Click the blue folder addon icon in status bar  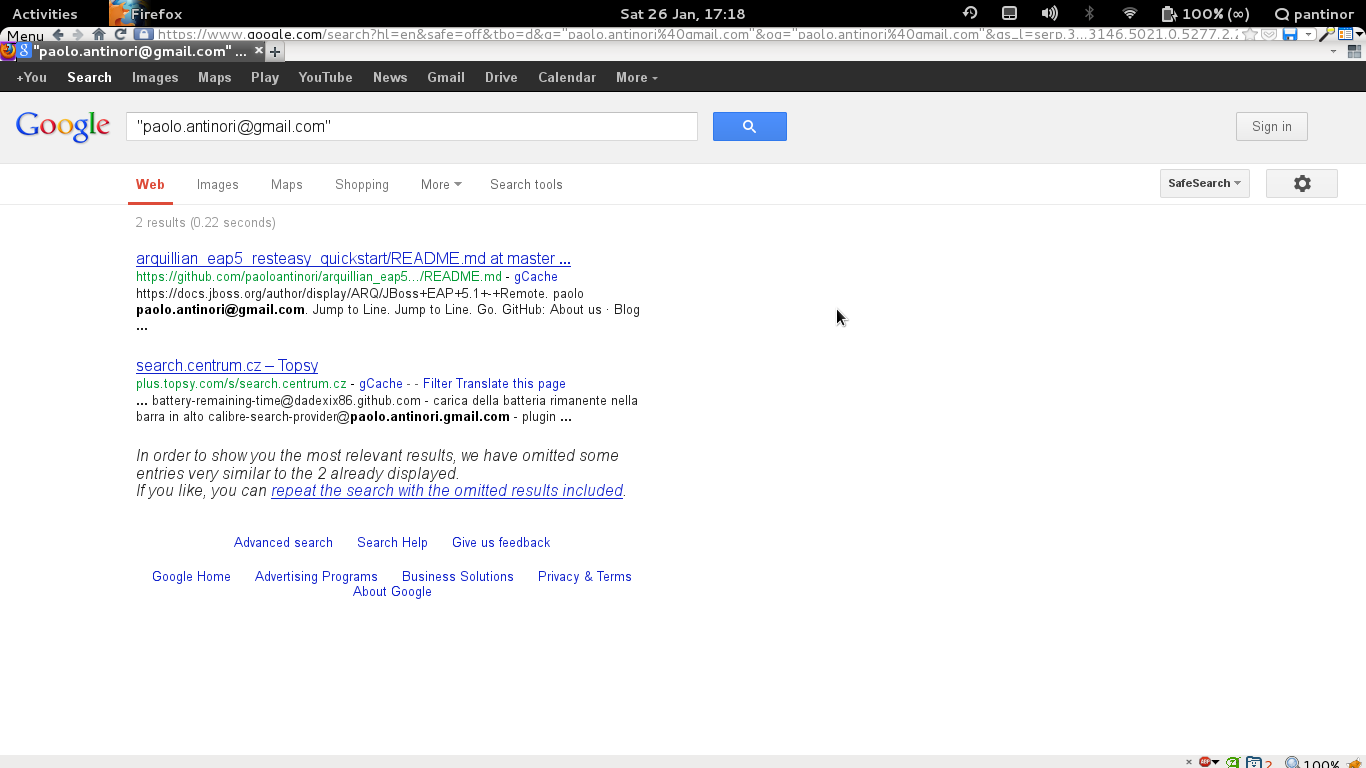tap(1253, 762)
